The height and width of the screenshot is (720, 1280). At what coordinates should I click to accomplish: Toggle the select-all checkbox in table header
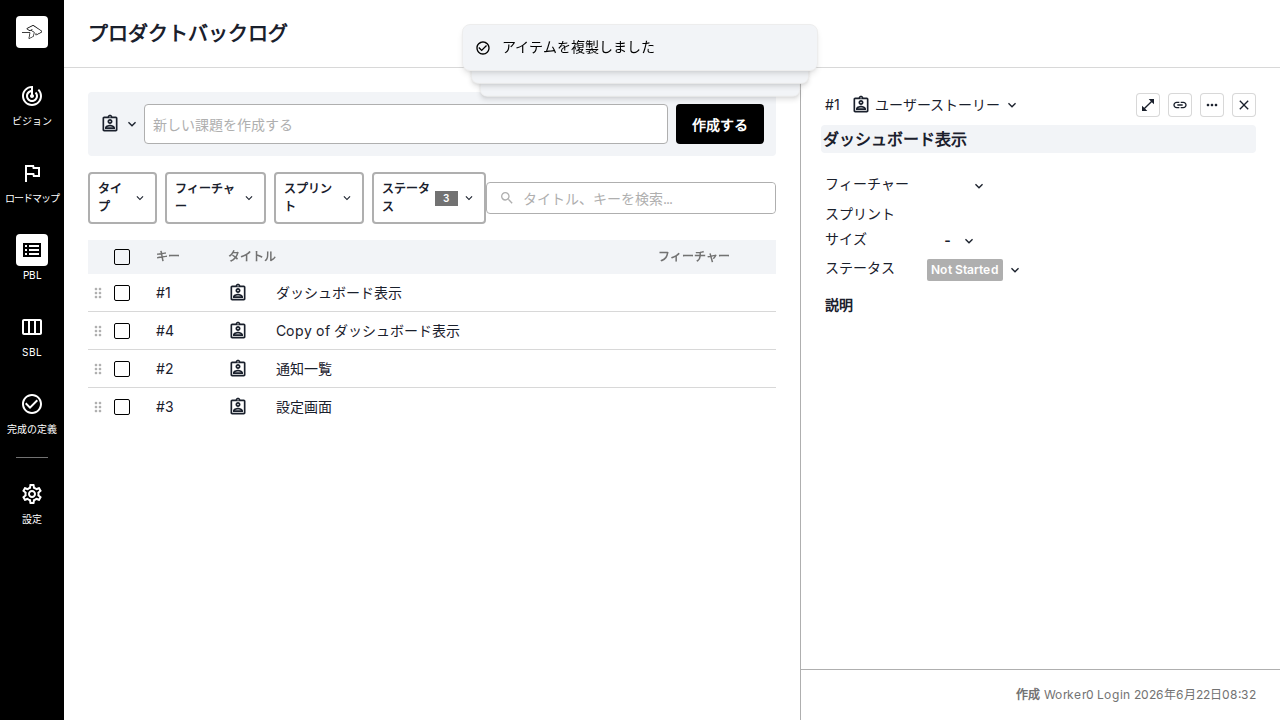click(122, 257)
